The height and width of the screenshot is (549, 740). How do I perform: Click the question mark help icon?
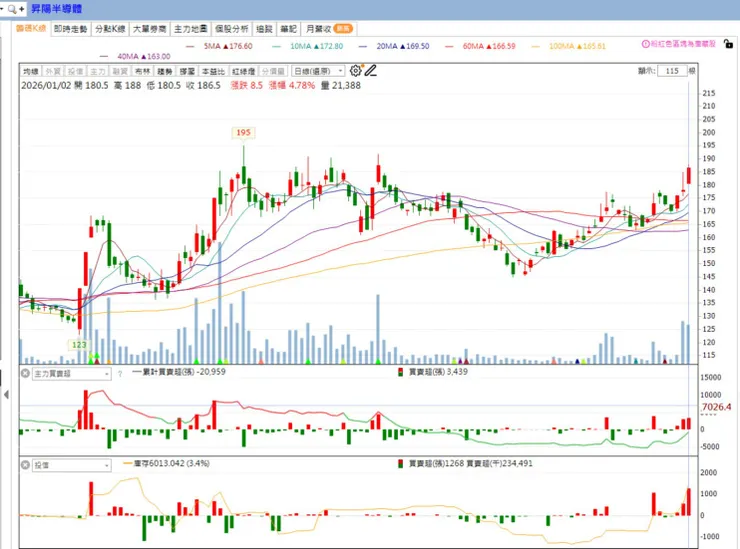pyautogui.click(x=120, y=374)
